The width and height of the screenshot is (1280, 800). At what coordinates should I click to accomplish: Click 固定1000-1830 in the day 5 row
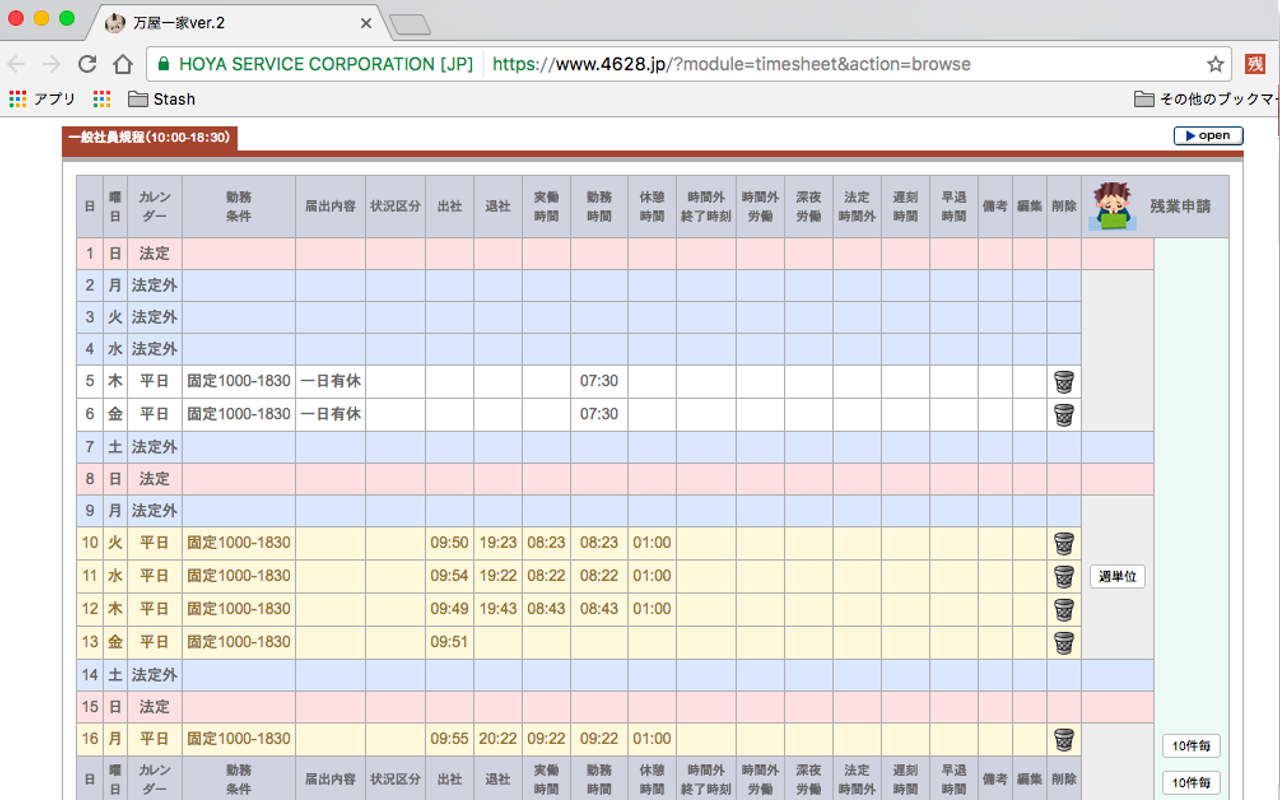239,381
